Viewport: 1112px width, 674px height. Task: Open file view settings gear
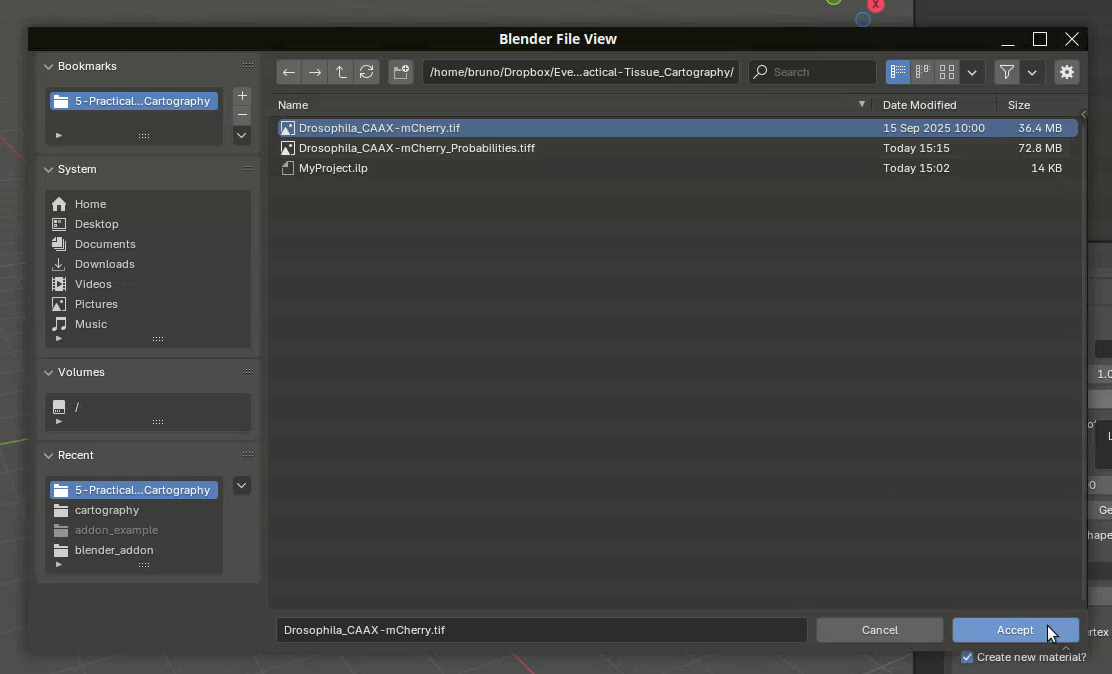pos(1067,72)
